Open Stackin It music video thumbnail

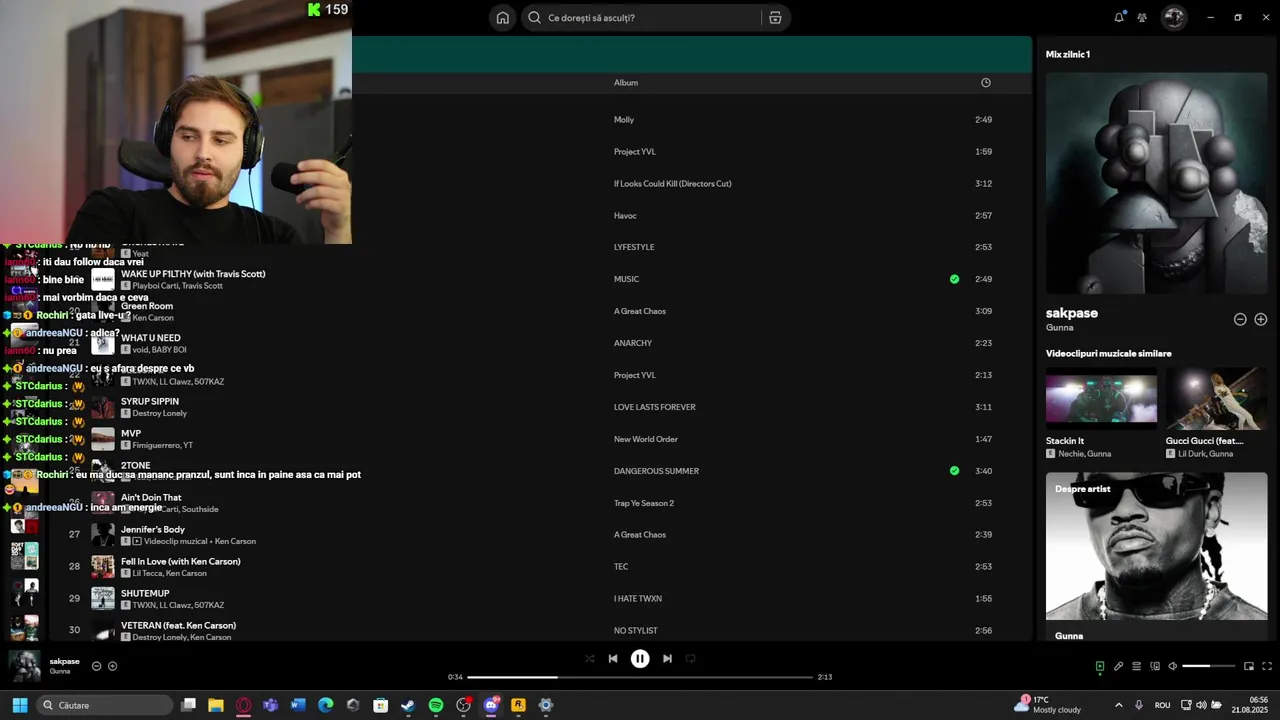(x=1101, y=399)
